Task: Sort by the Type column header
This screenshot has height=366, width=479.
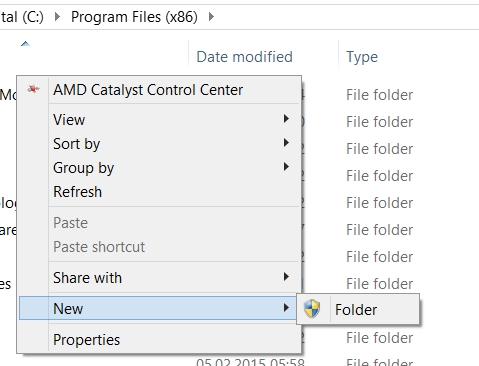Action: 362,57
